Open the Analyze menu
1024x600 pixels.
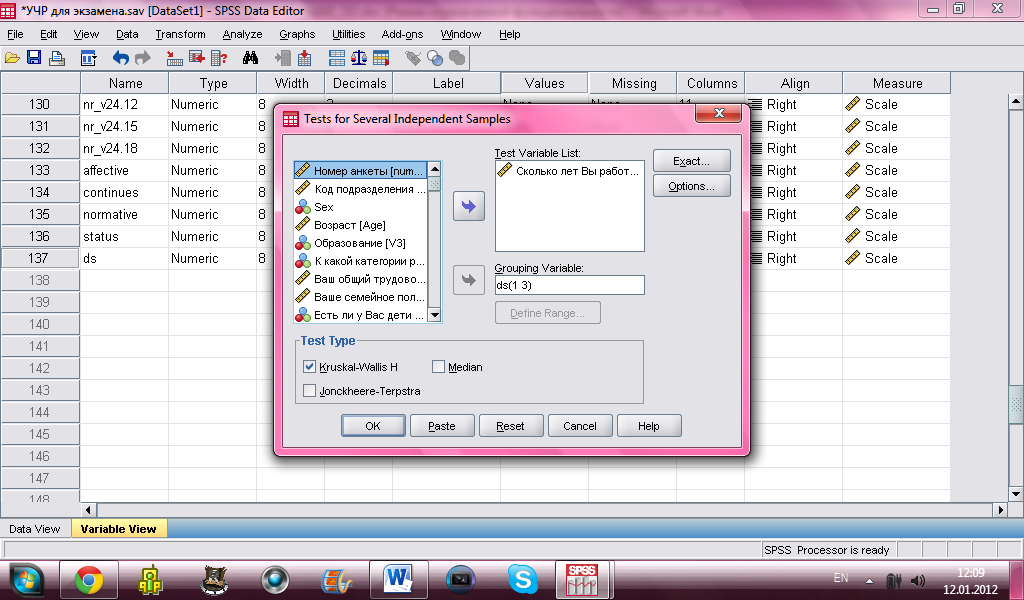coord(242,34)
